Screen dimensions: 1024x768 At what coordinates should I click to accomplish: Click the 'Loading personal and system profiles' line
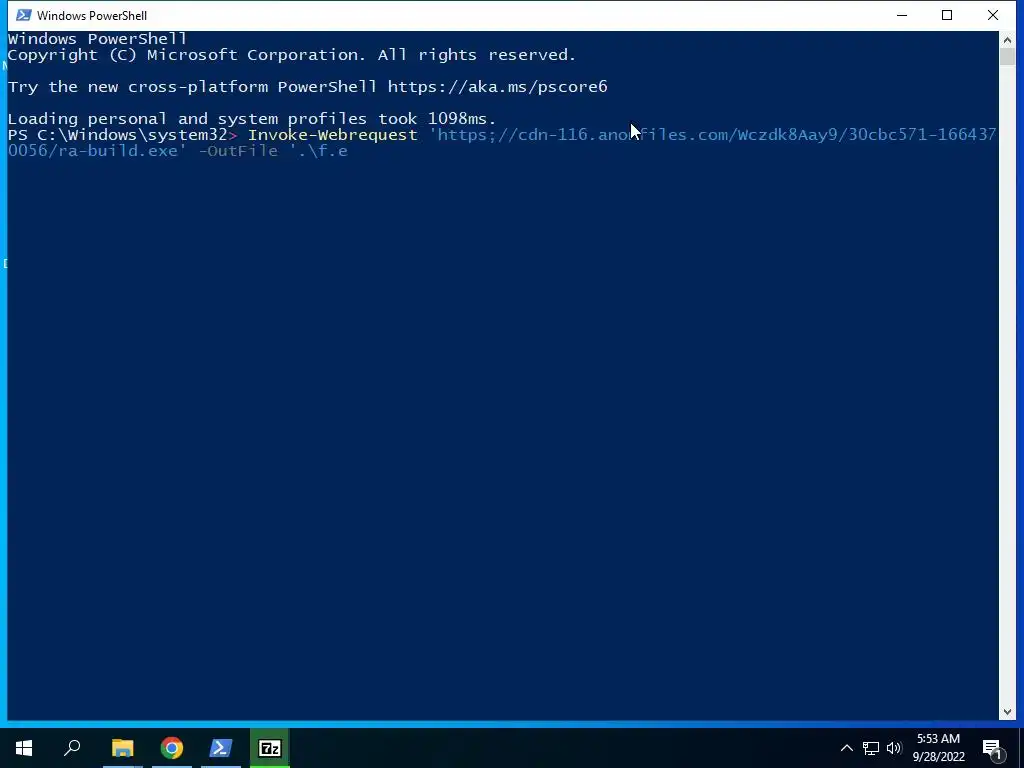click(252, 119)
